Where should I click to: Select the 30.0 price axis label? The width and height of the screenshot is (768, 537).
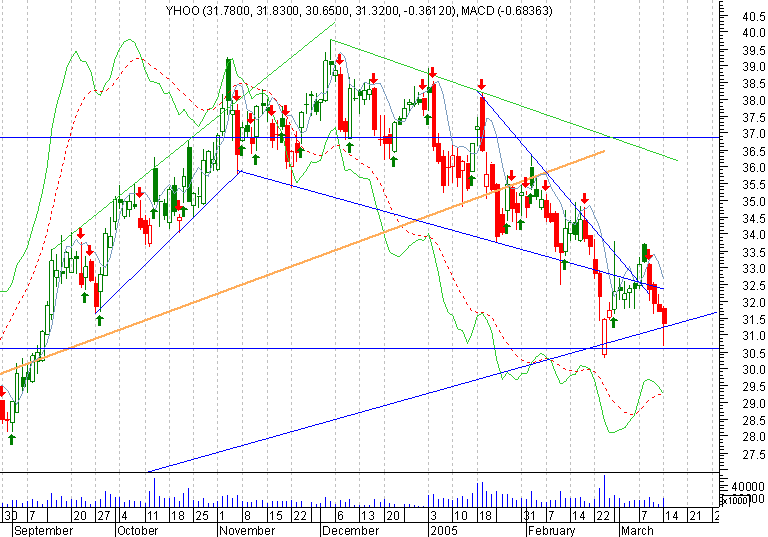pos(753,370)
